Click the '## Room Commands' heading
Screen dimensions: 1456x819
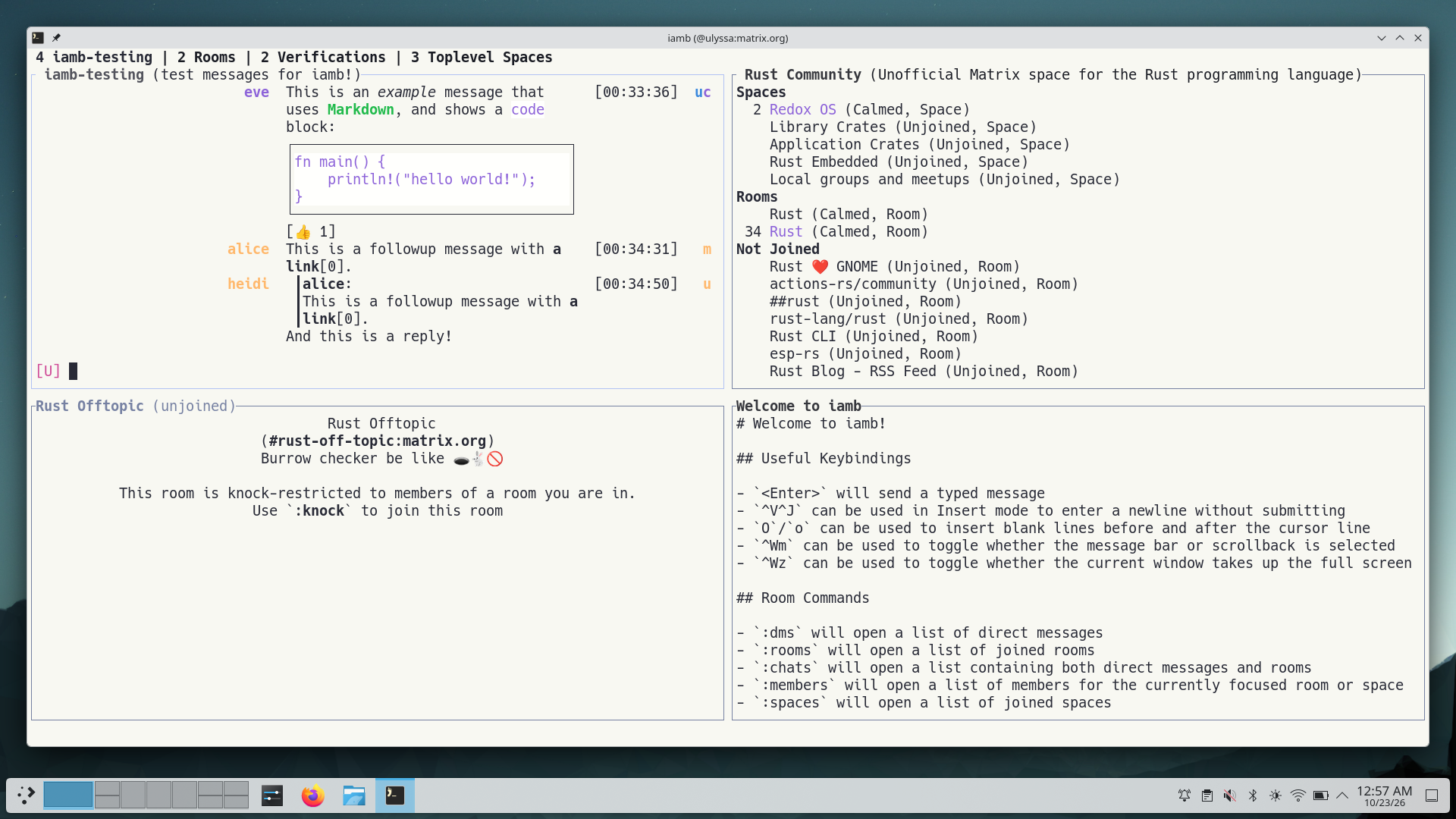pyautogui.click(x=802, y=598)
